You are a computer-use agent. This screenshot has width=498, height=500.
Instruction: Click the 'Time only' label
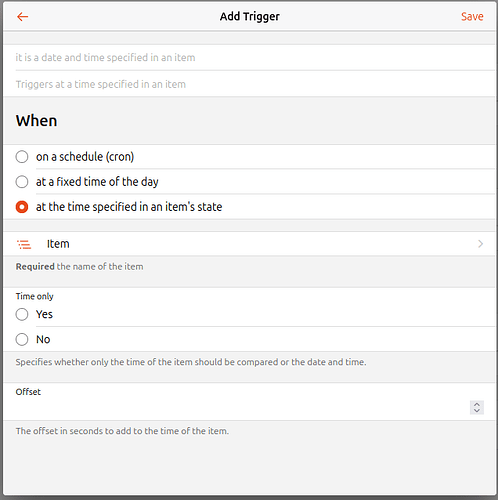coord(35,296)
